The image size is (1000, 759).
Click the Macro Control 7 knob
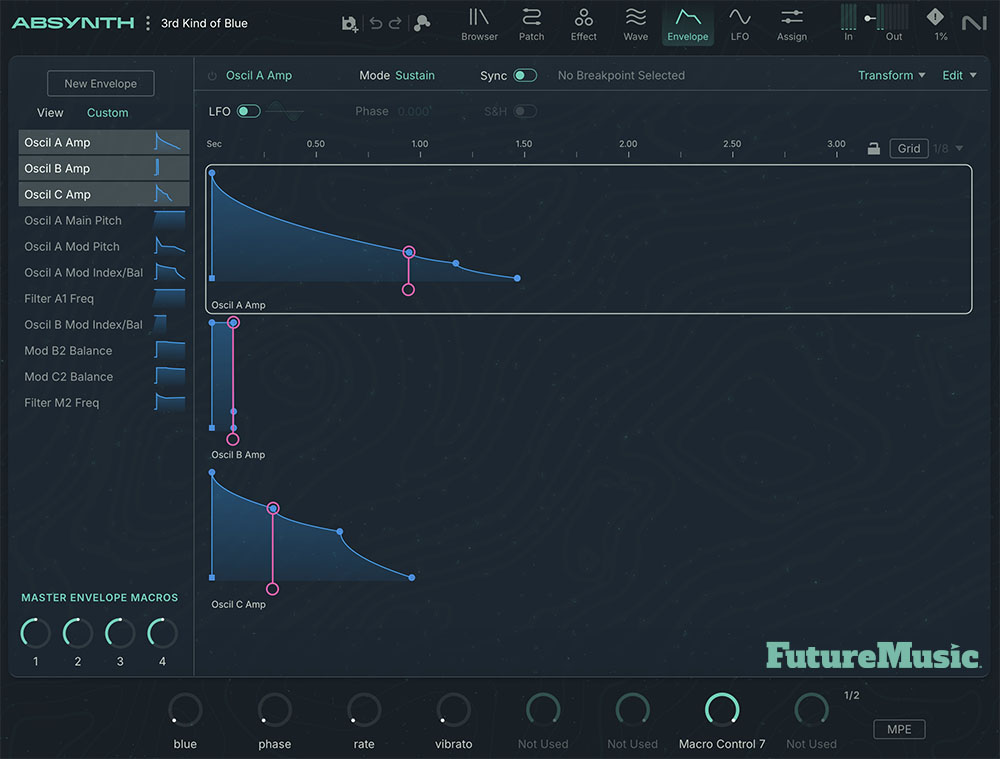pos(722,710)
